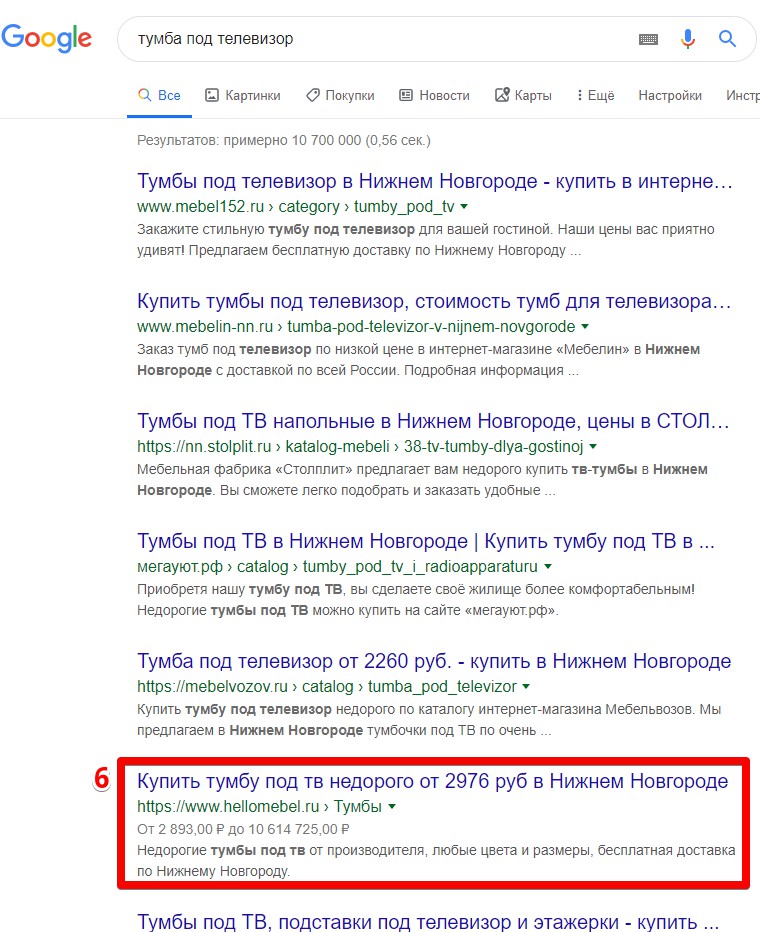Open the on-screen keyboard icon
The width and height of the screenshot is (760, 932).
[x=648, y=39]
